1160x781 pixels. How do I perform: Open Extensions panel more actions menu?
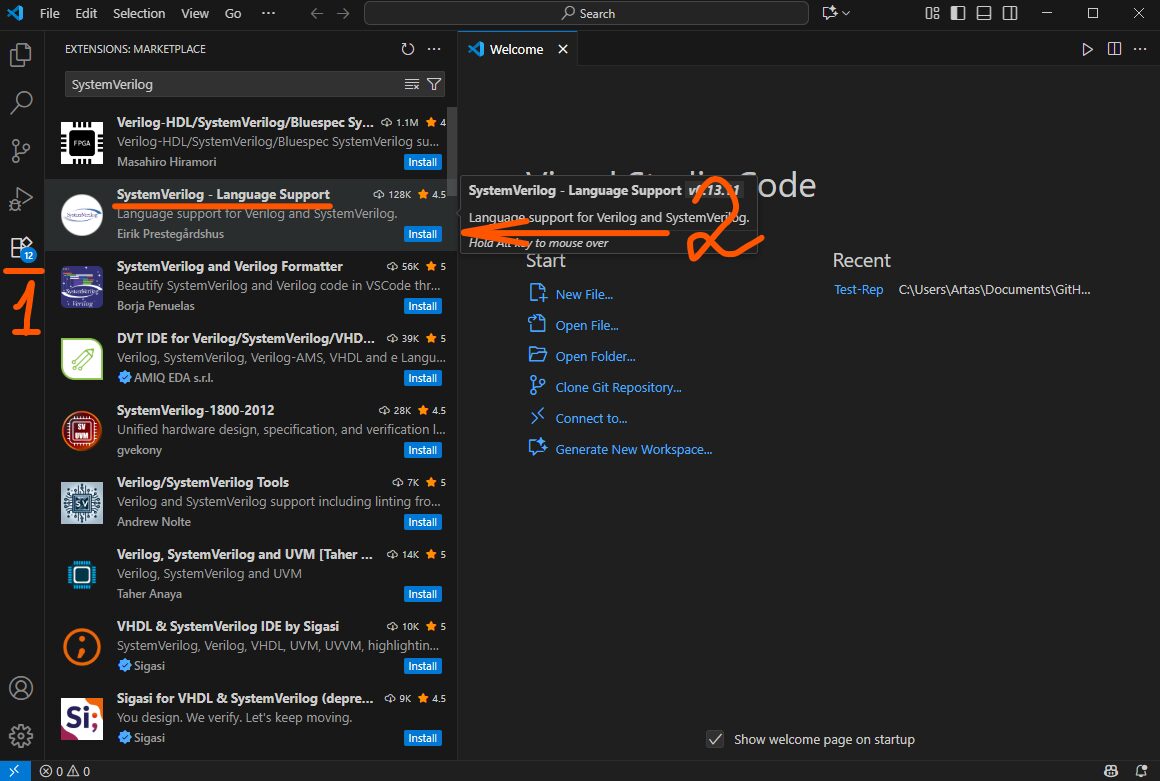tap(434, 49)
